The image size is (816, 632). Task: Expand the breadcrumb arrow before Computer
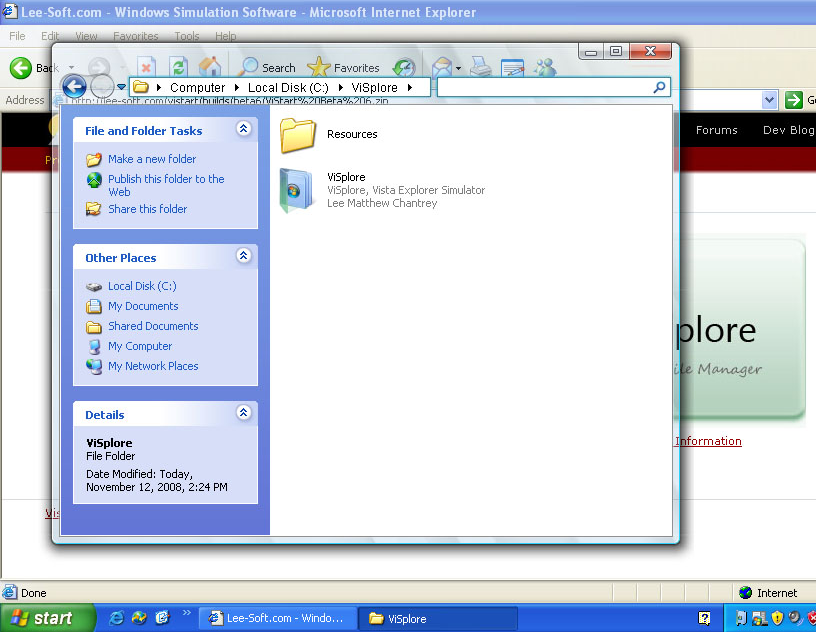coord(159,87)
